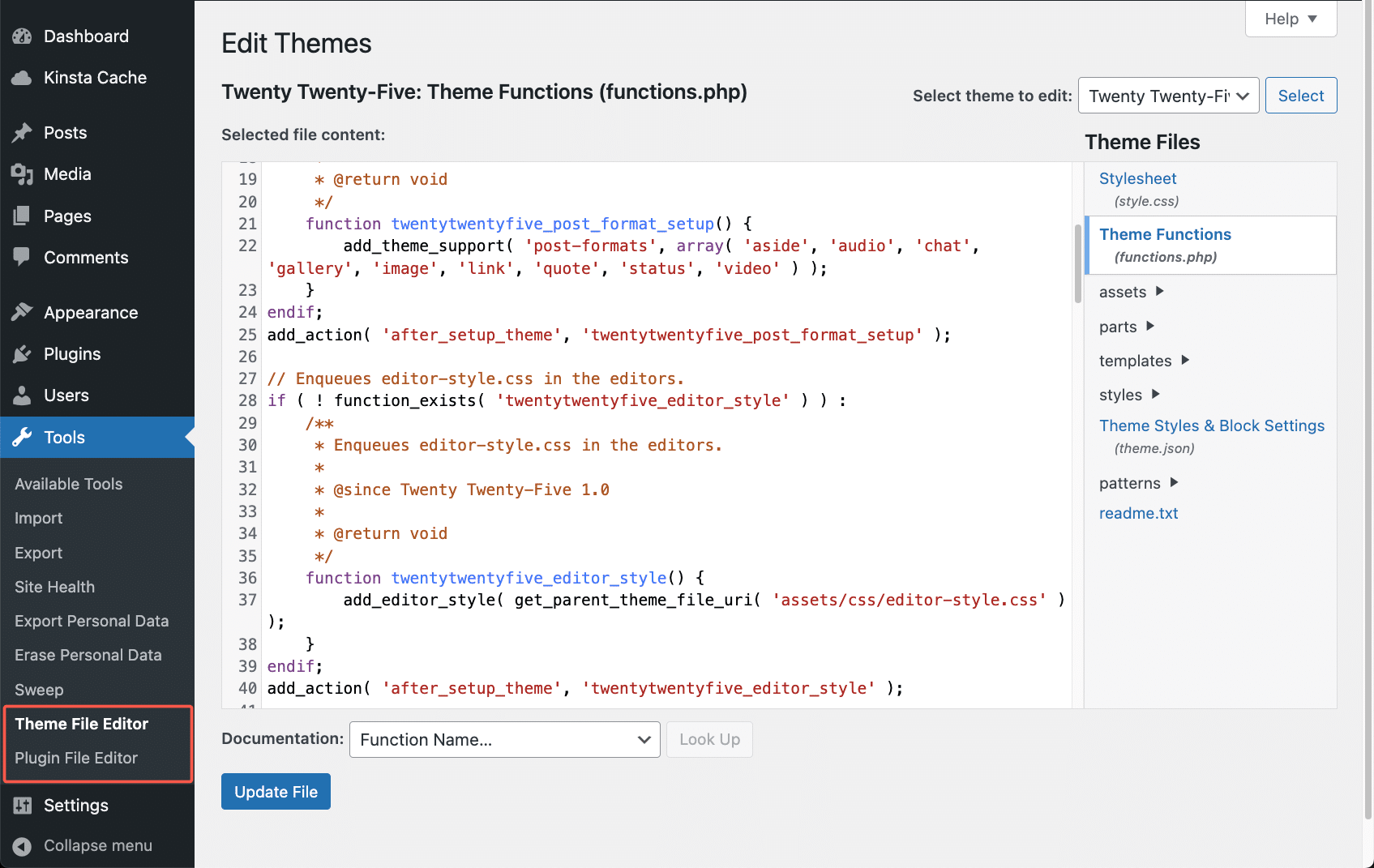Click the Kinsta Cache cloud icon
This screenshot has height=868, width=1374.
22,78
